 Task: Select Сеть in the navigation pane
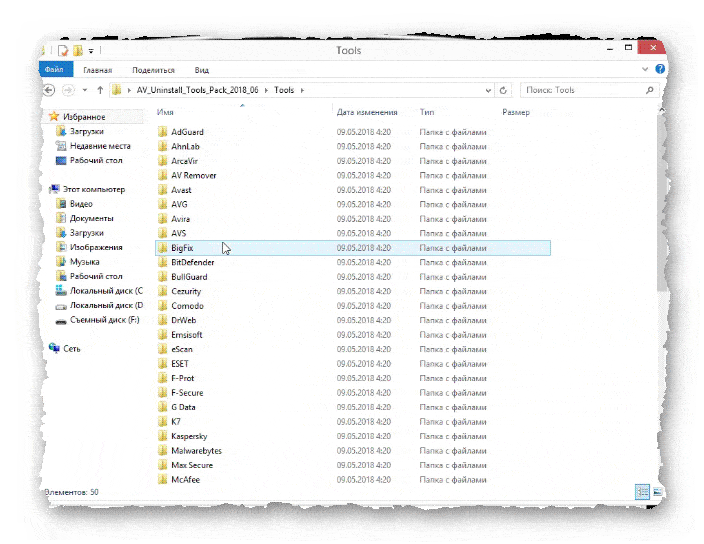tap(72, 349)
